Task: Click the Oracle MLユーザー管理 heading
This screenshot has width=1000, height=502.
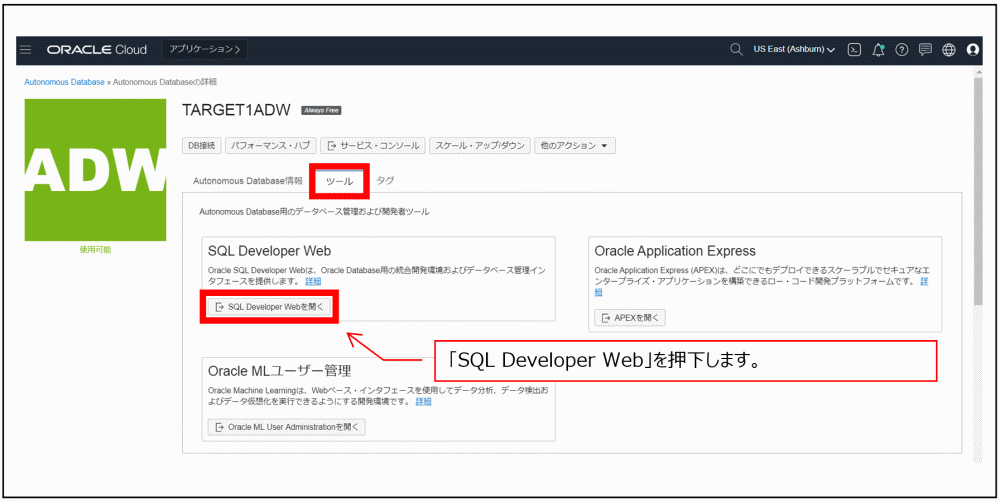Action: [280, 370]
